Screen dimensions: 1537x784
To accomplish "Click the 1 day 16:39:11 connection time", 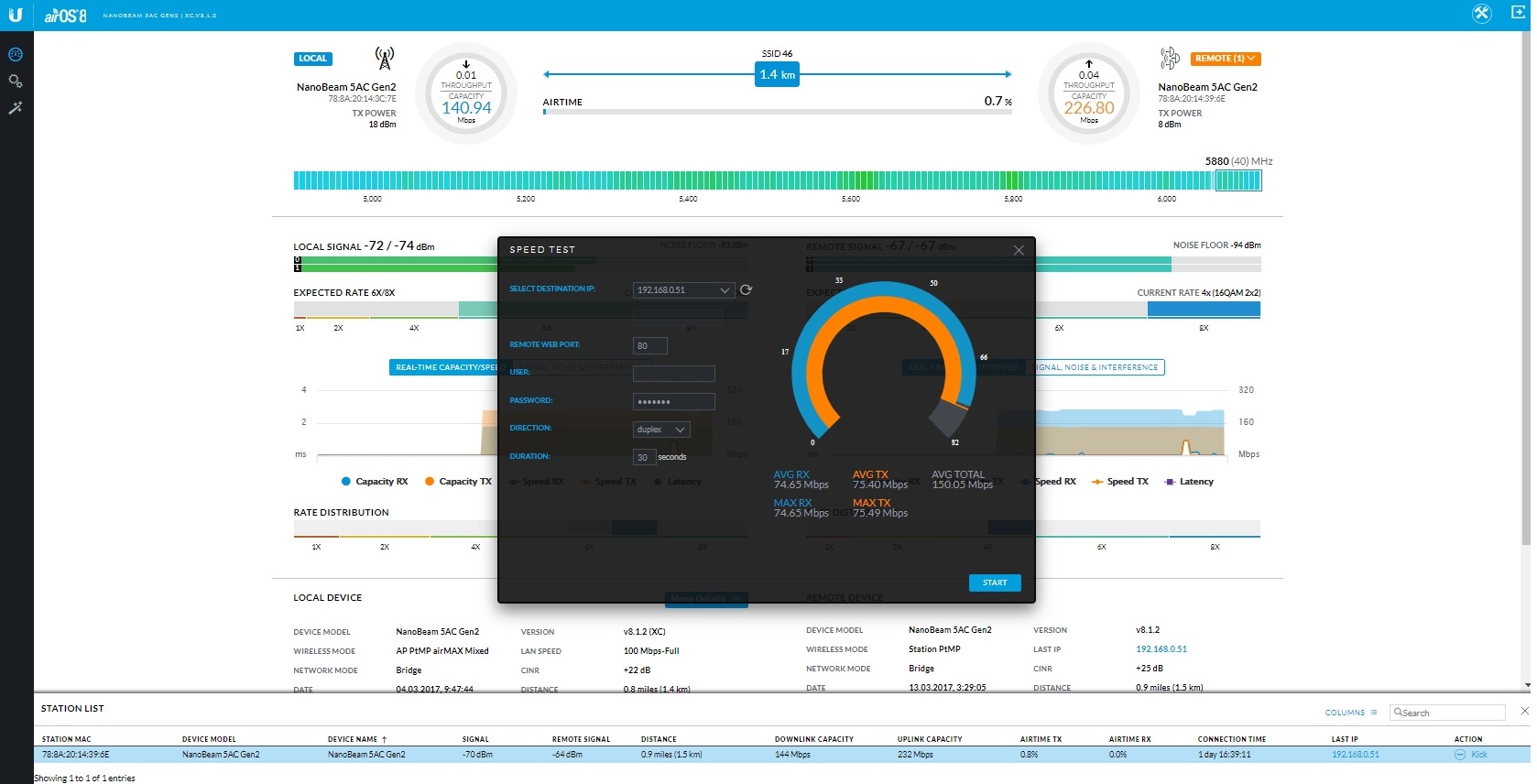I will [x=1225, y=755].
